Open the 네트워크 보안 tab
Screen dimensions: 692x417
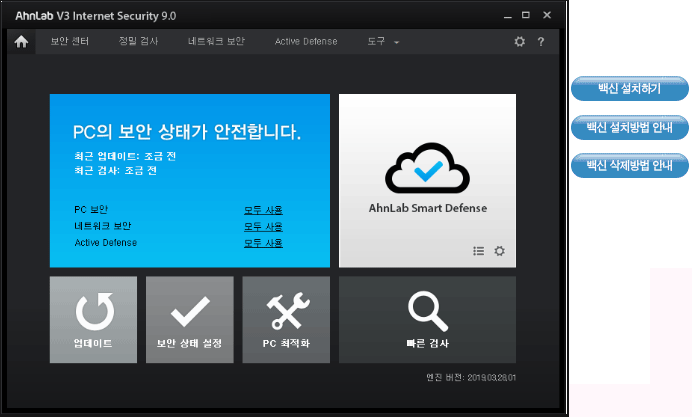pos(216,41)
